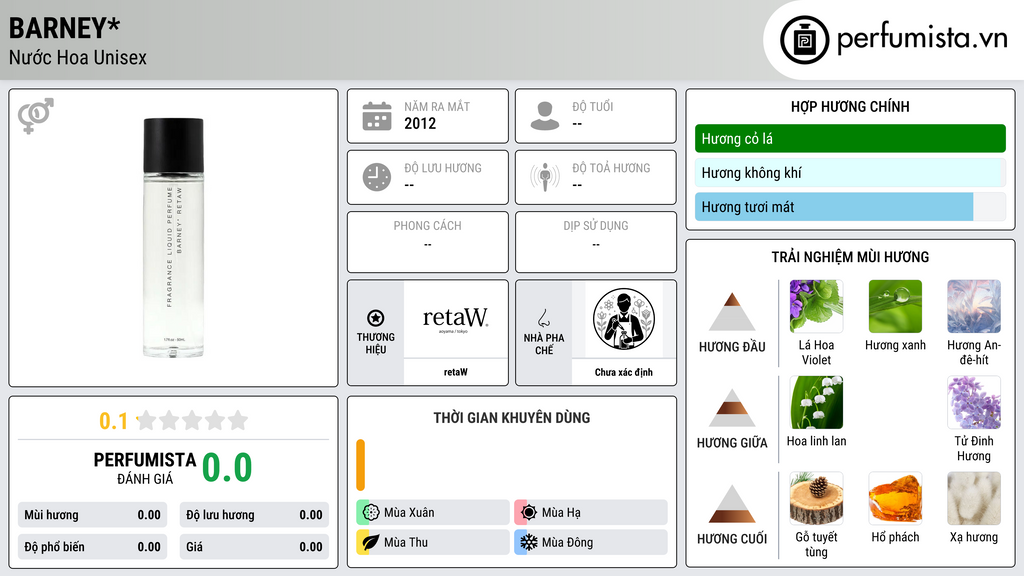Click the Mùa Đông season label
The image size is (1024, 576).
point(568,542)
